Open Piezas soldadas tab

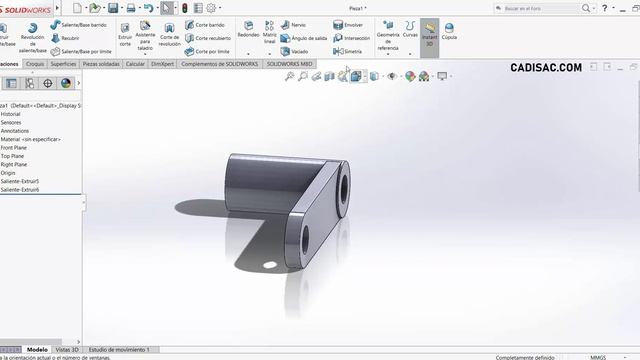coord(101,64)
